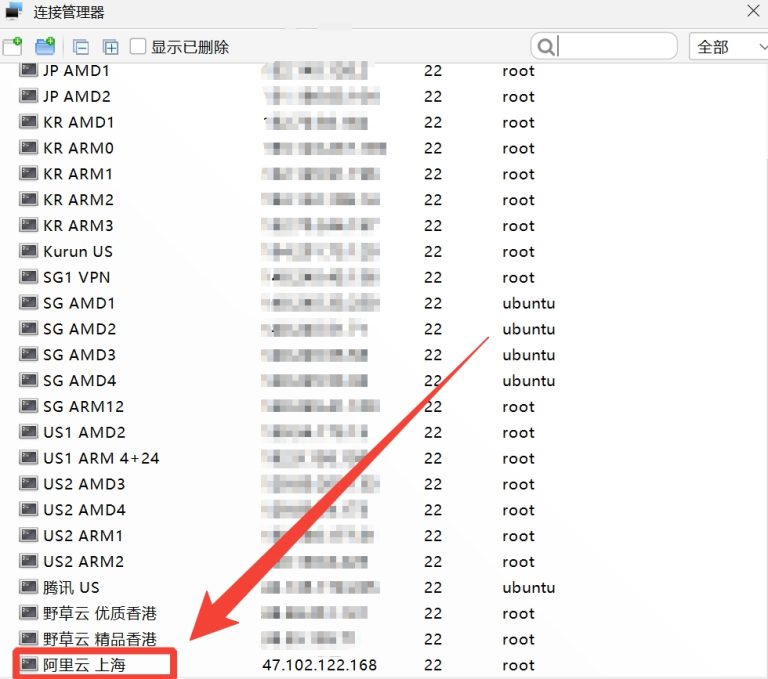Pick the US2 ARM2 connection entry
This screenshot has height=679, width=768.
point(83,562)
